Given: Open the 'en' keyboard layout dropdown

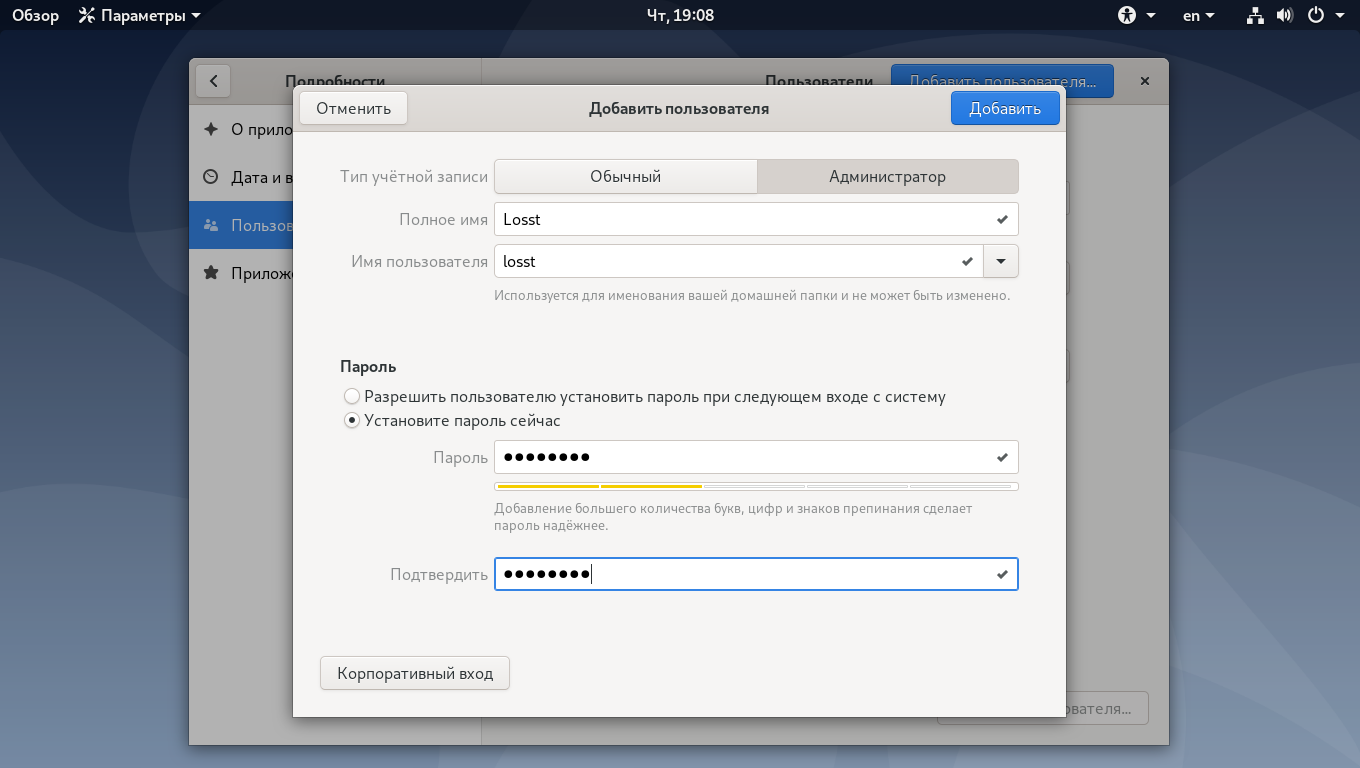Looking at the screenshot, I should (1198, 15).
